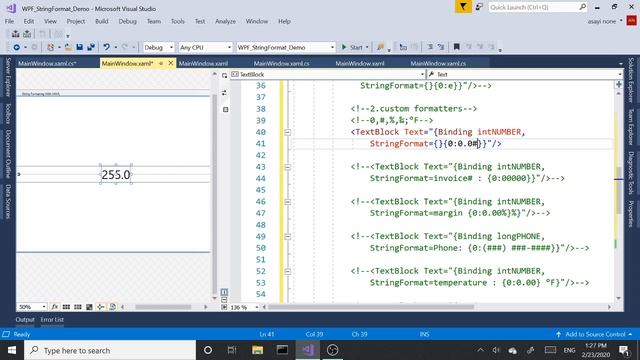This screenshot has width=640, height=360.
Task: Toggle the artboard background in designer
Action: [89, 307]
